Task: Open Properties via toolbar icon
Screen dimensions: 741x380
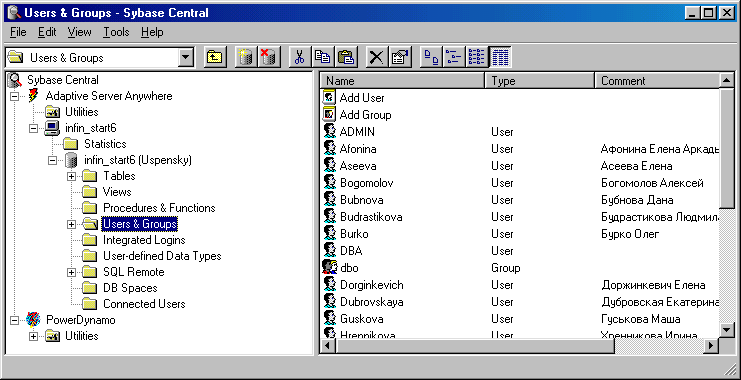Action: [x=400, y=57]
